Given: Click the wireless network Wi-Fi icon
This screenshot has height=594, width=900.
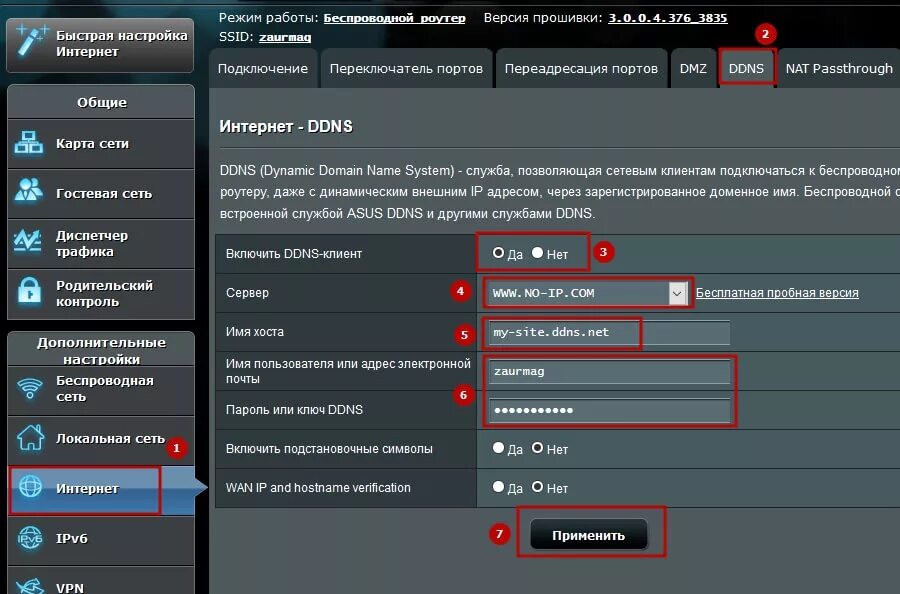Looking at the screenshot, I should (30, 389).
